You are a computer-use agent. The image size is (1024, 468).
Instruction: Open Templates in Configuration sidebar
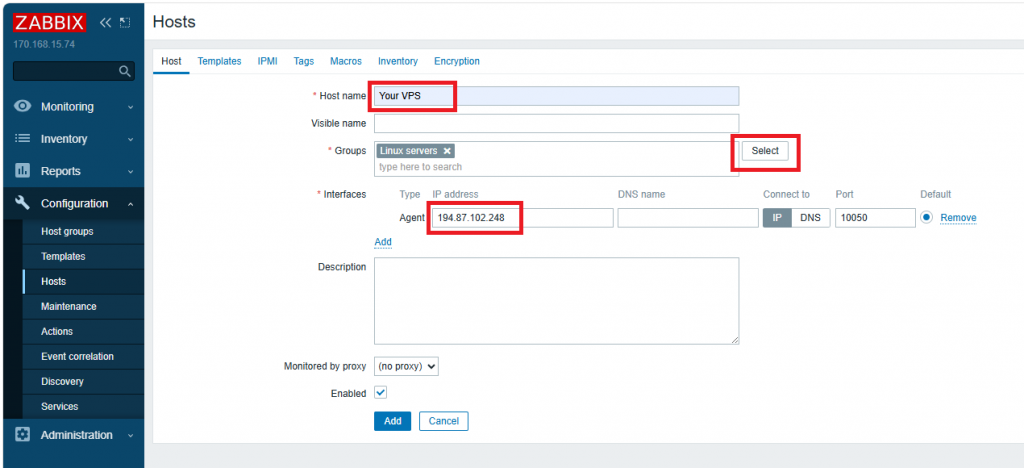pyautogui.click(x=83, y=257)
